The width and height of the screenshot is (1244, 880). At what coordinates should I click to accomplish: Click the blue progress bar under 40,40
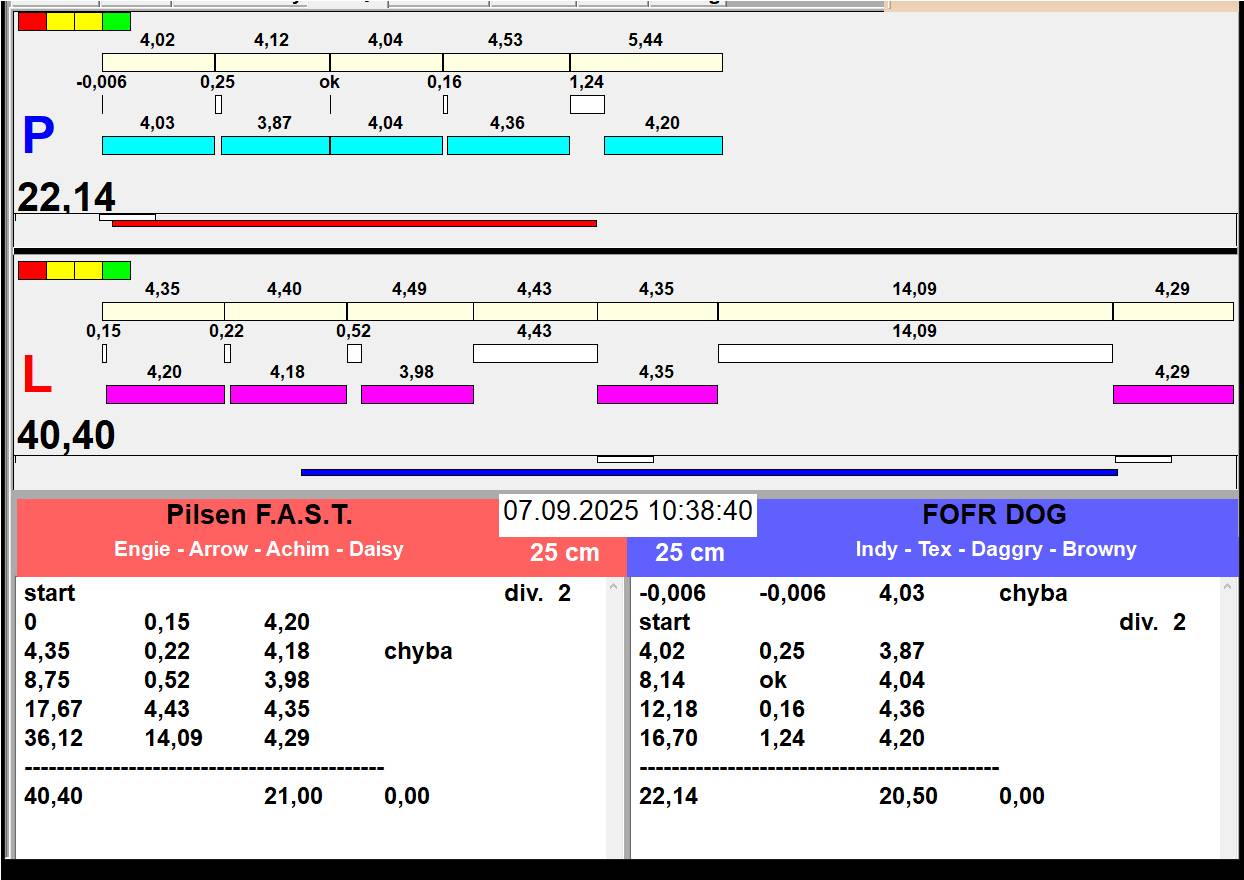pyautogui.click(x=708, y=472)
